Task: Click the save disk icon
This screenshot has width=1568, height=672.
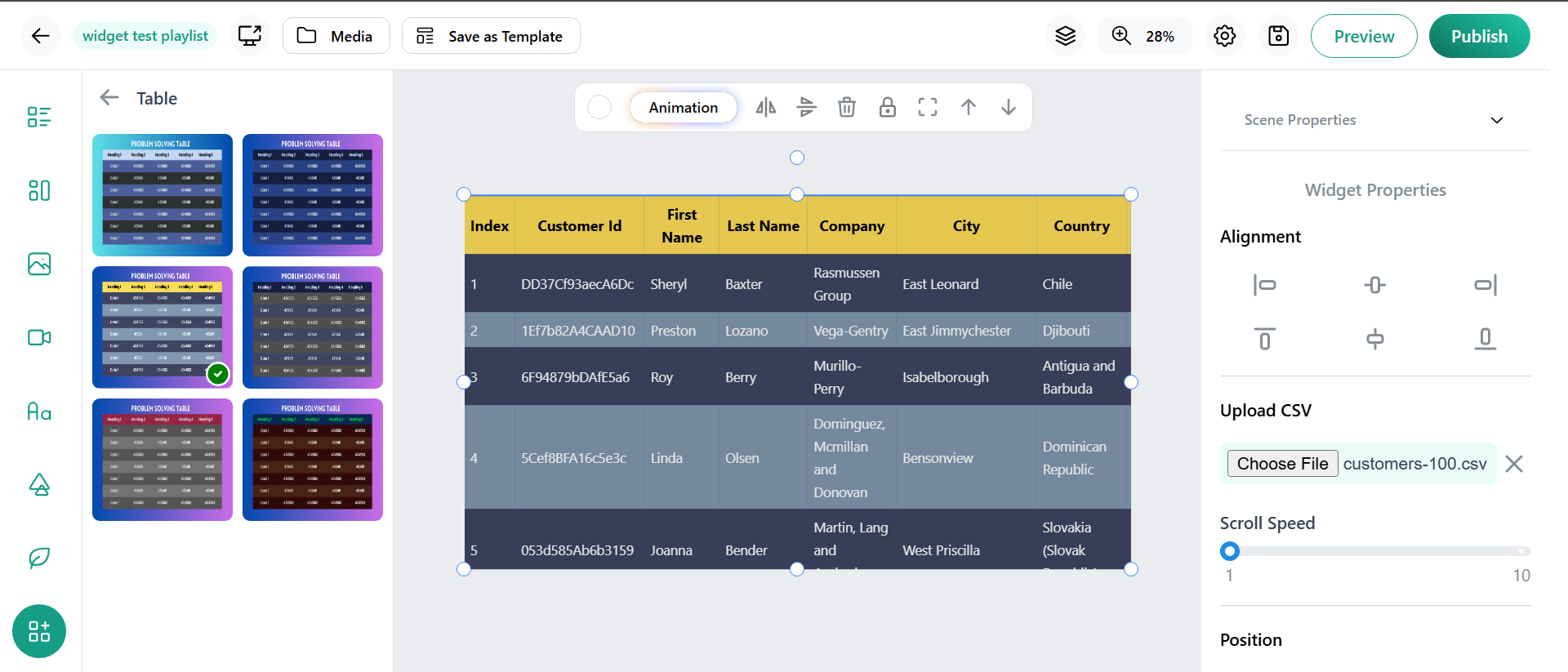Action: click(x=1278, y=36)
